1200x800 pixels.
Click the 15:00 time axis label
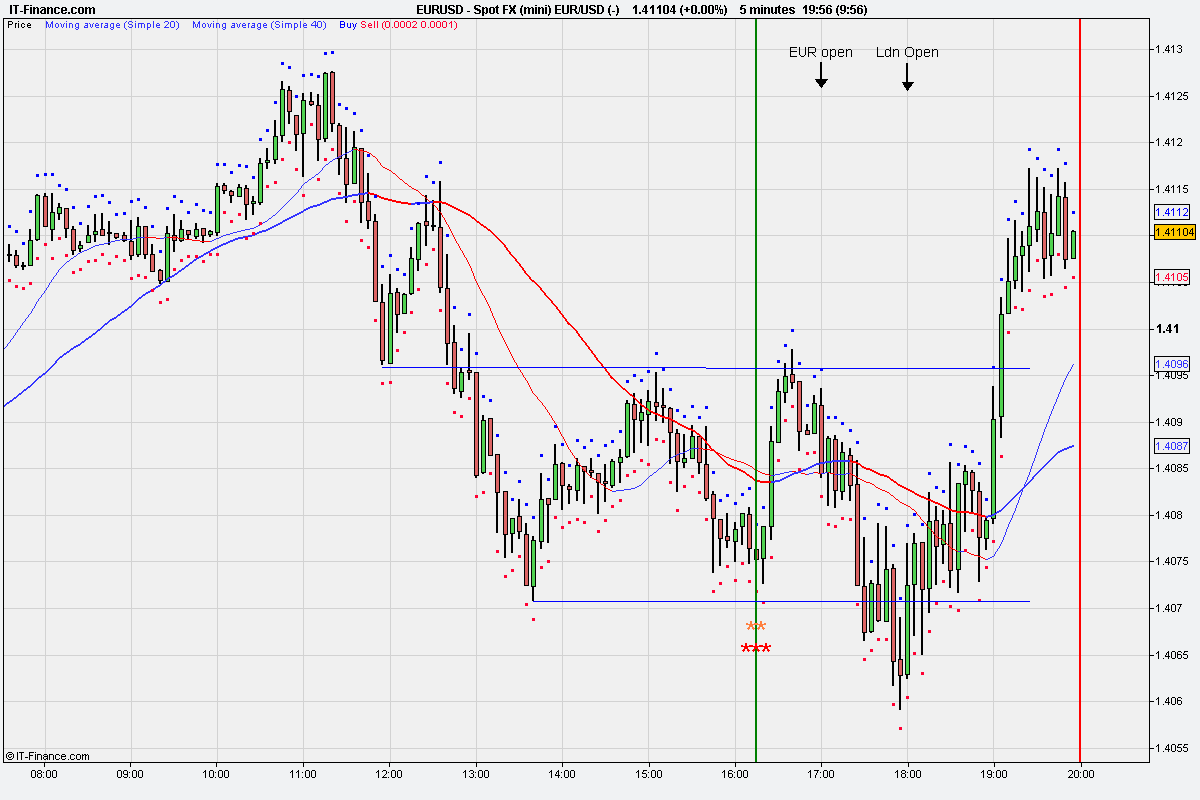649,774
